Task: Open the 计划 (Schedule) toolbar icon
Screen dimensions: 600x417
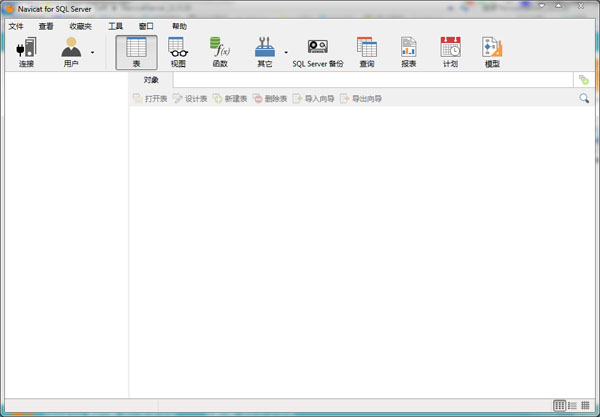Action: [x=450, y=52]
